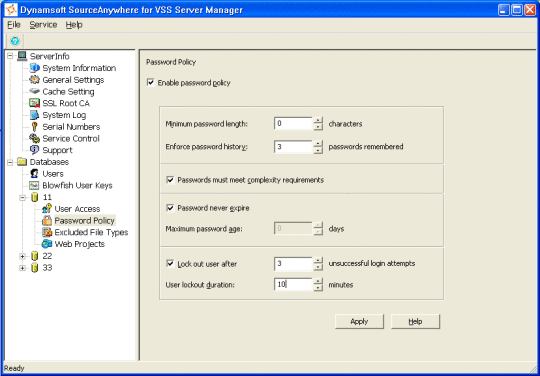Select User Access tree label
The height and width of the screenshot is (376, 540).
77,209
